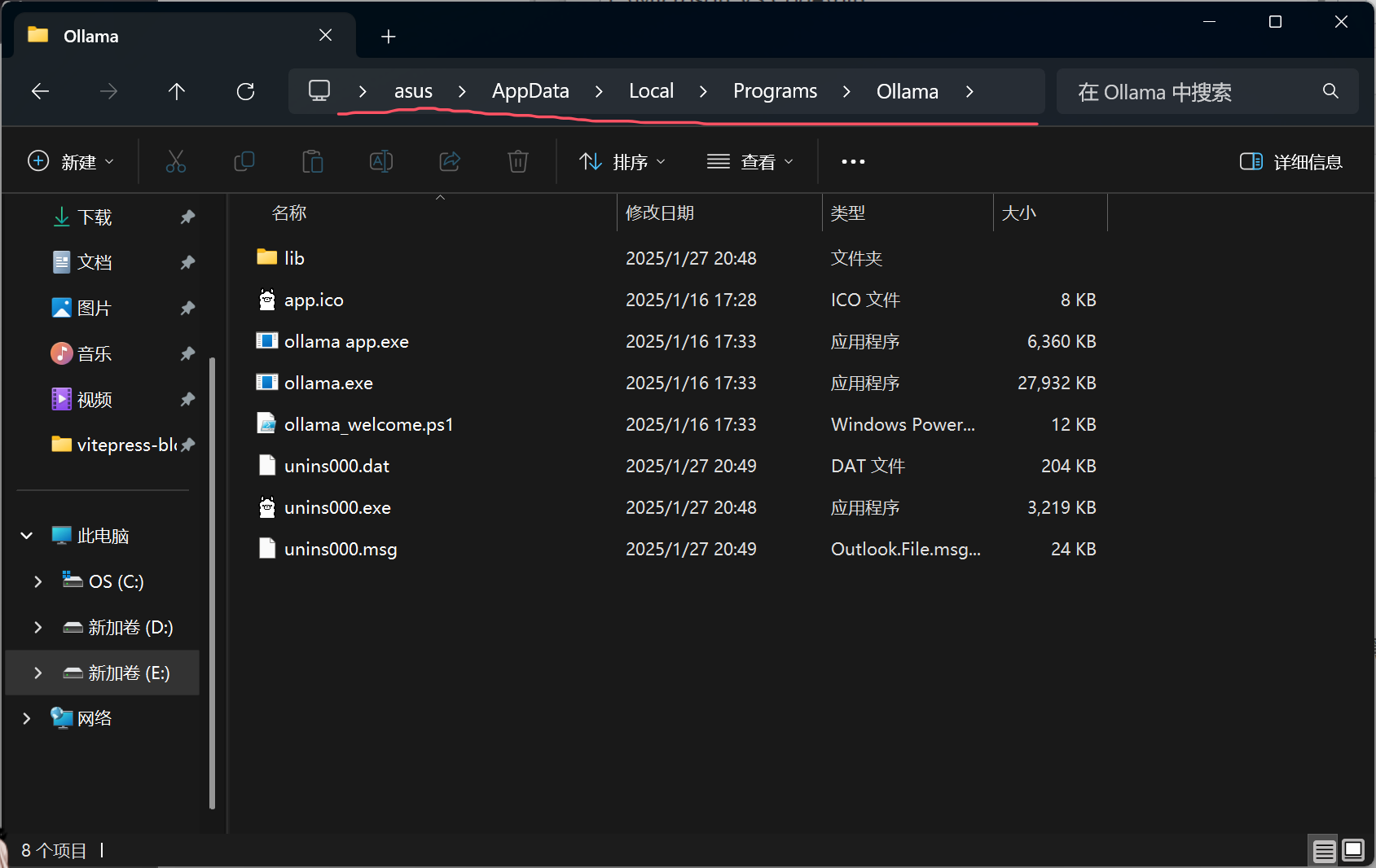Screen dimensions: 1376x868
Task: Open the 查看 view dropdown
Action: (750, 162)
